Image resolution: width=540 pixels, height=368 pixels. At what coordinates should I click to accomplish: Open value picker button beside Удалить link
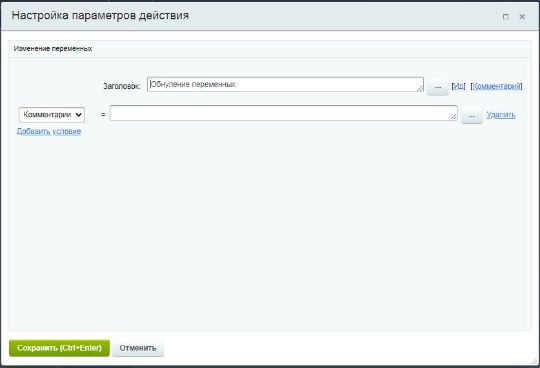471,116
